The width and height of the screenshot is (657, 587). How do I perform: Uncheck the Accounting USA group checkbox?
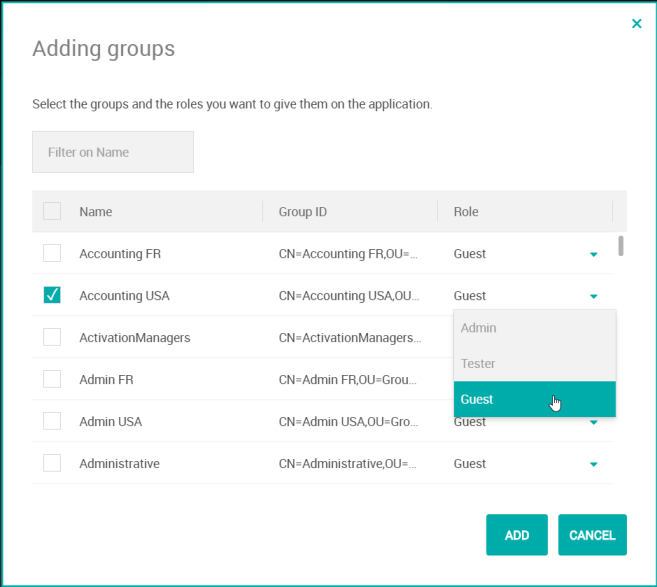coord(52,295)
